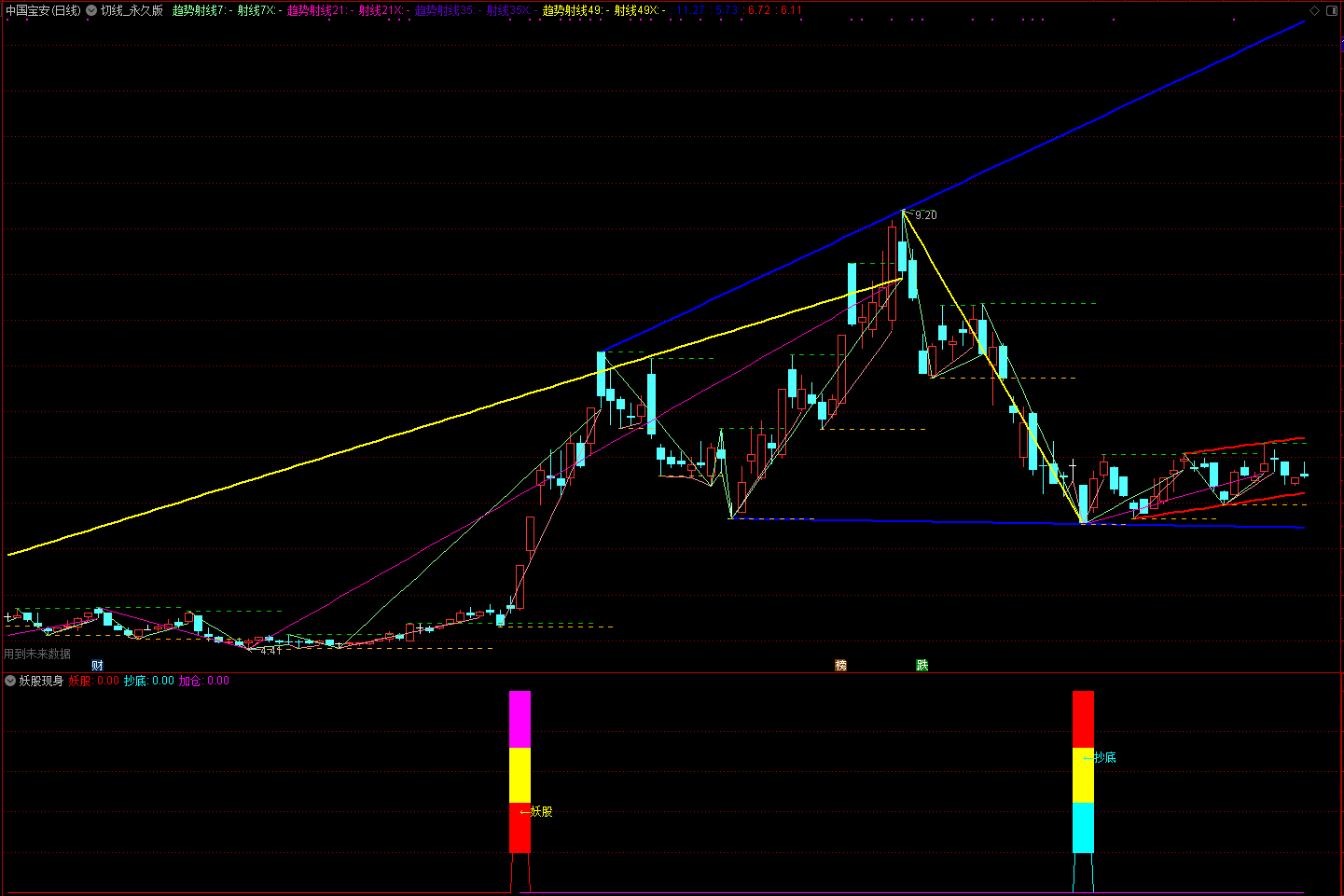The width and height of the screenshot is (1344, 896).
Task: Click the diamond icon at top right
Action: [x=1315, y=10]
